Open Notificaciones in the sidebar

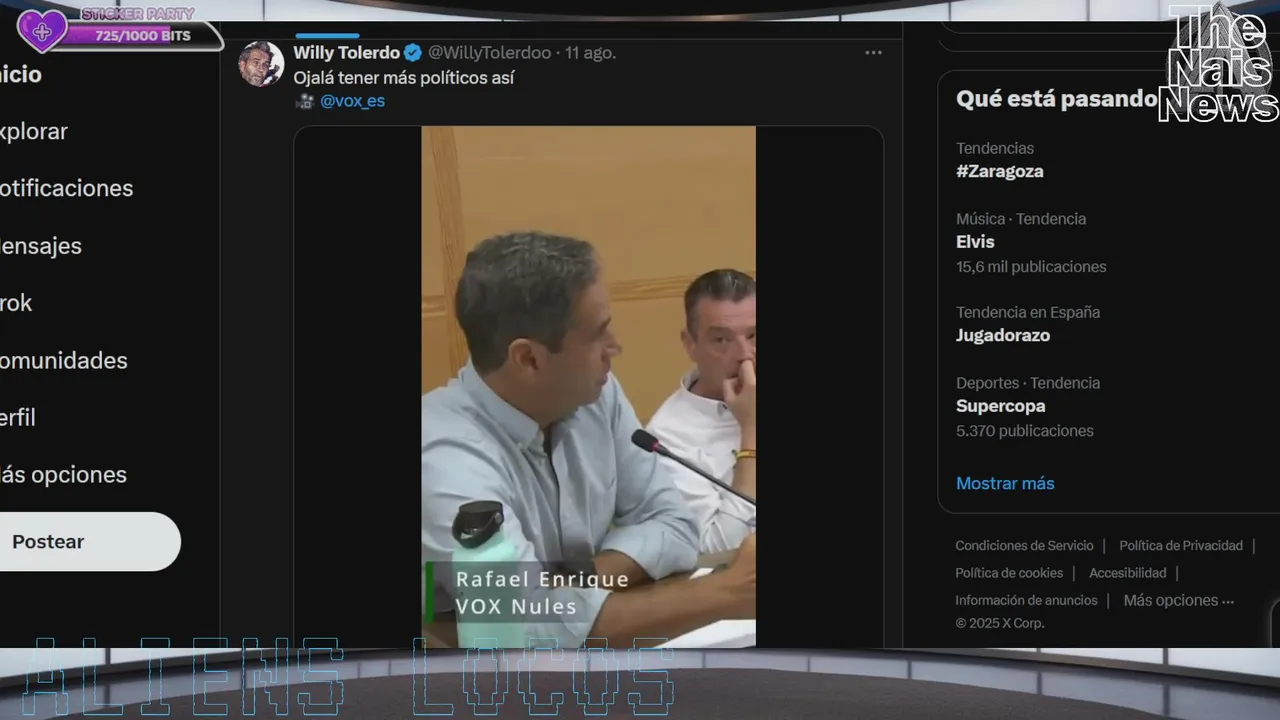[66, 188]
